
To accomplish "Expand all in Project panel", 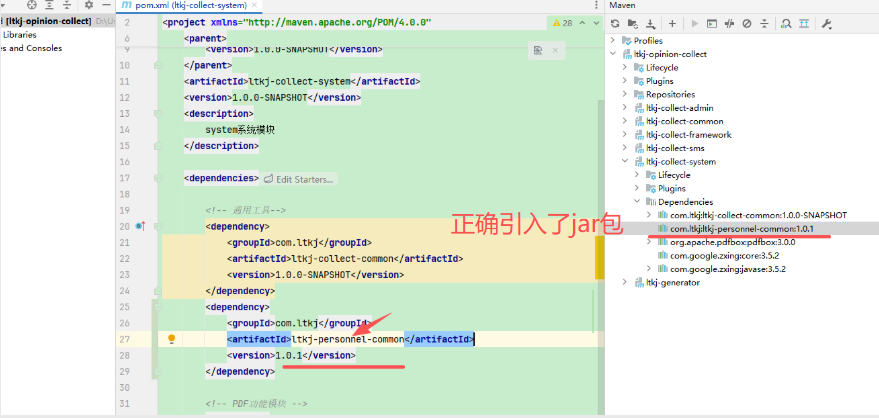I will coord(49,5).
